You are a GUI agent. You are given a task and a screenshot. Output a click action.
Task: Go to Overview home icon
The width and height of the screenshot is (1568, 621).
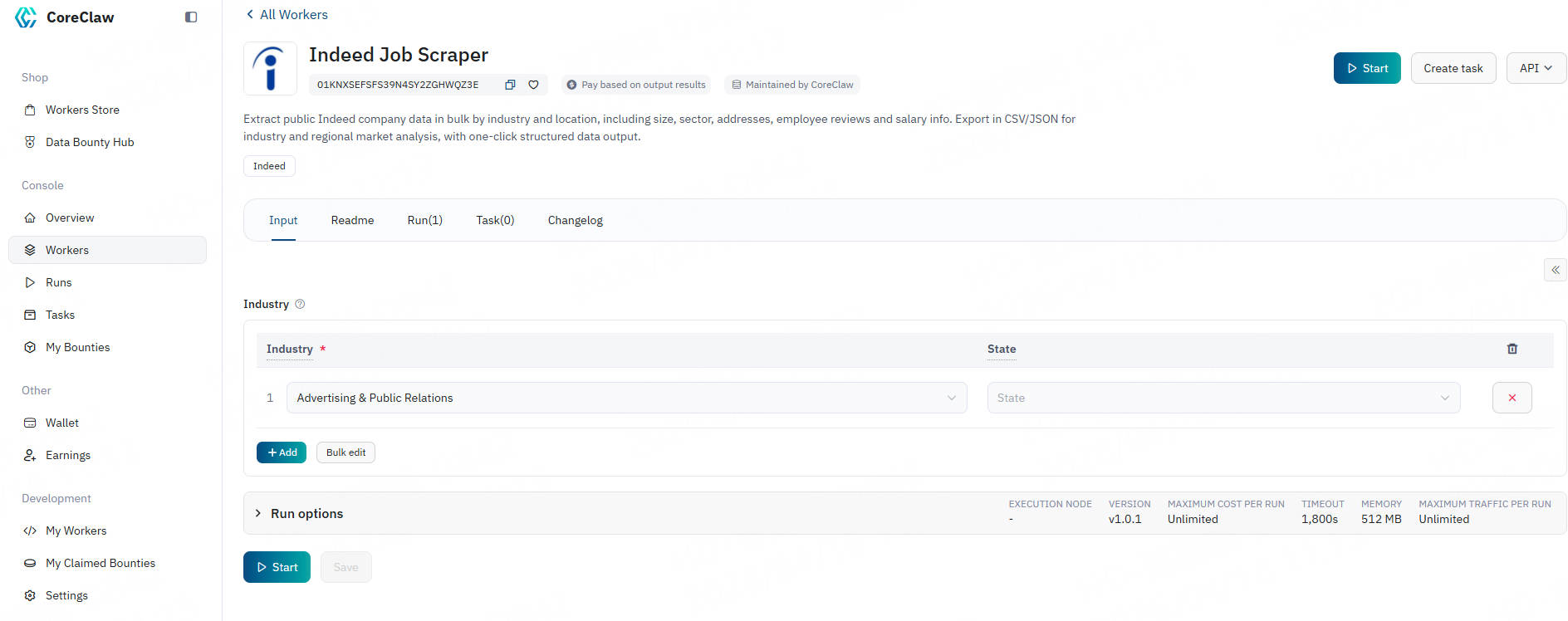click(x=30, y=218)
